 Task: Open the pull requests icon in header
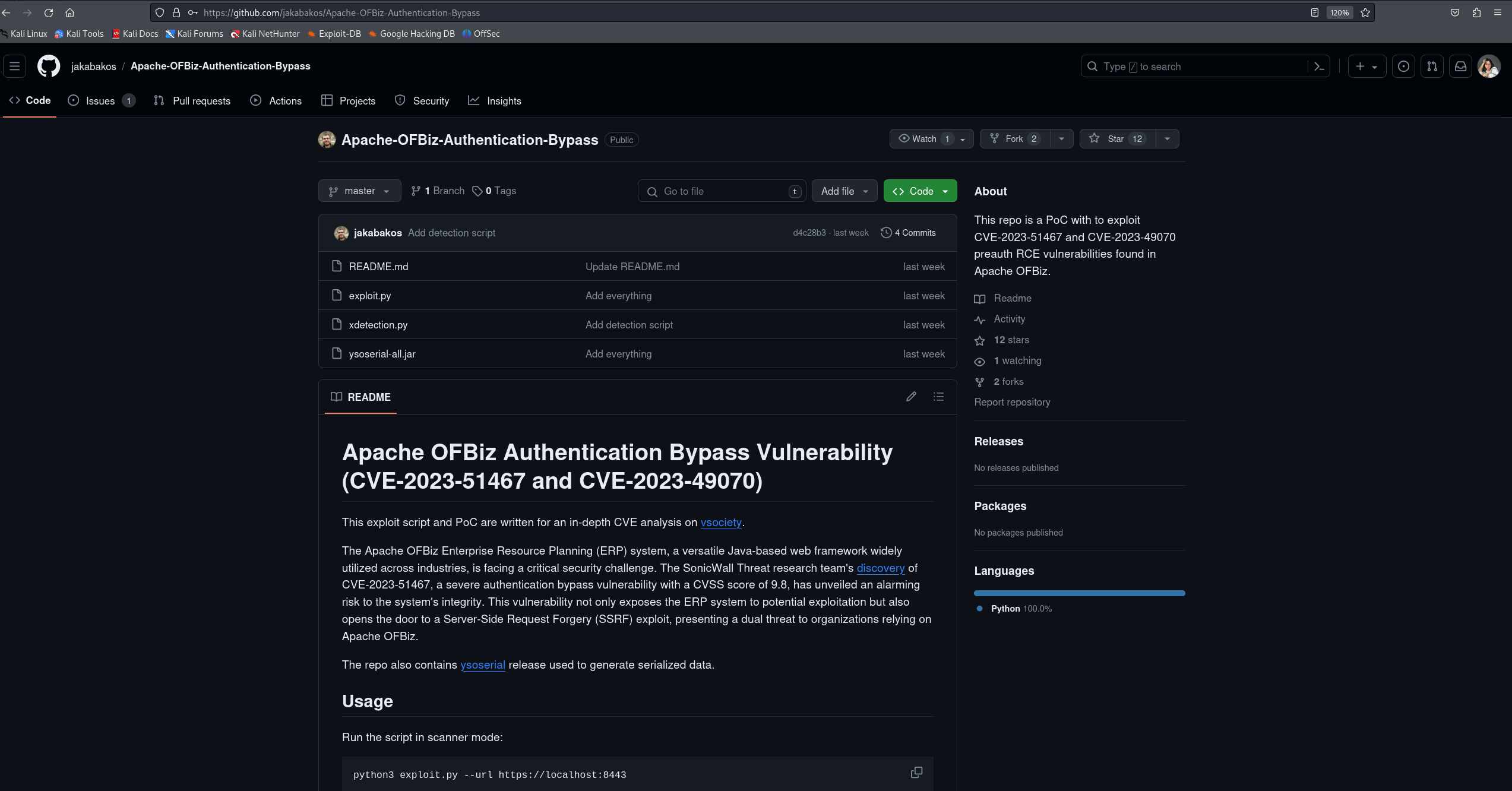(1432, 67)
